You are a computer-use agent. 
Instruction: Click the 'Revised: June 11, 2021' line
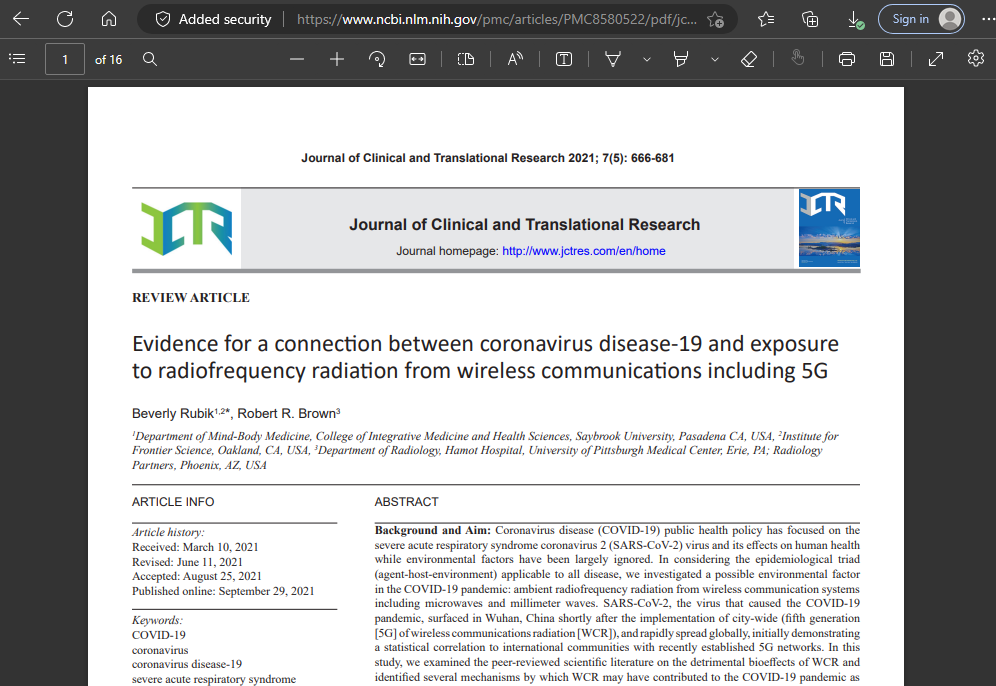[x=187, y=562]
